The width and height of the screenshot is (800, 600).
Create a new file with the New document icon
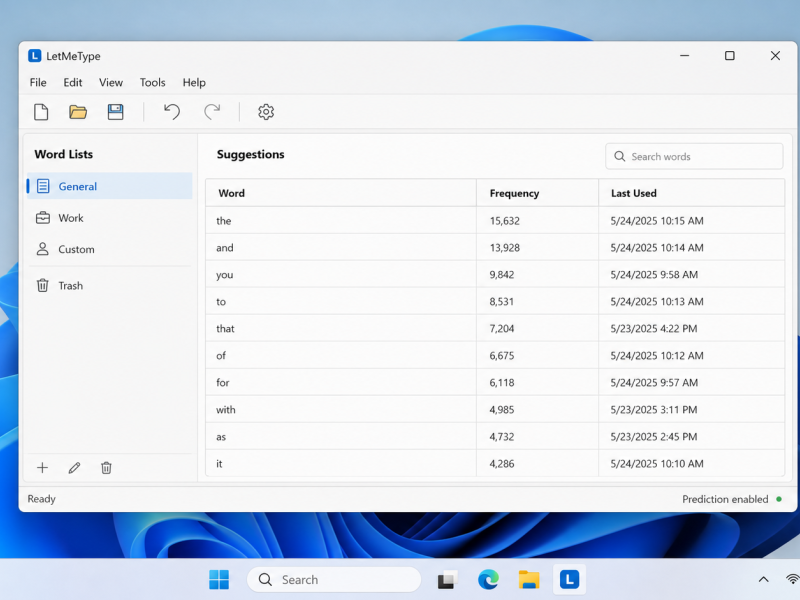(x=41, y=112)
